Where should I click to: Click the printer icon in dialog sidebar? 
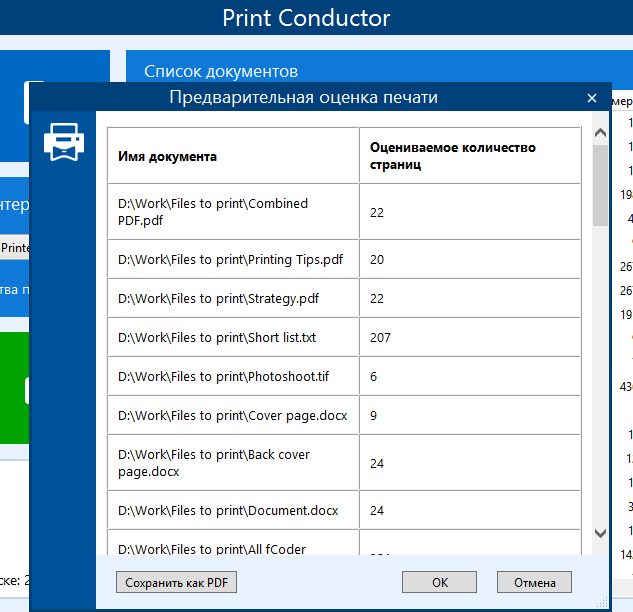(64, 142)
